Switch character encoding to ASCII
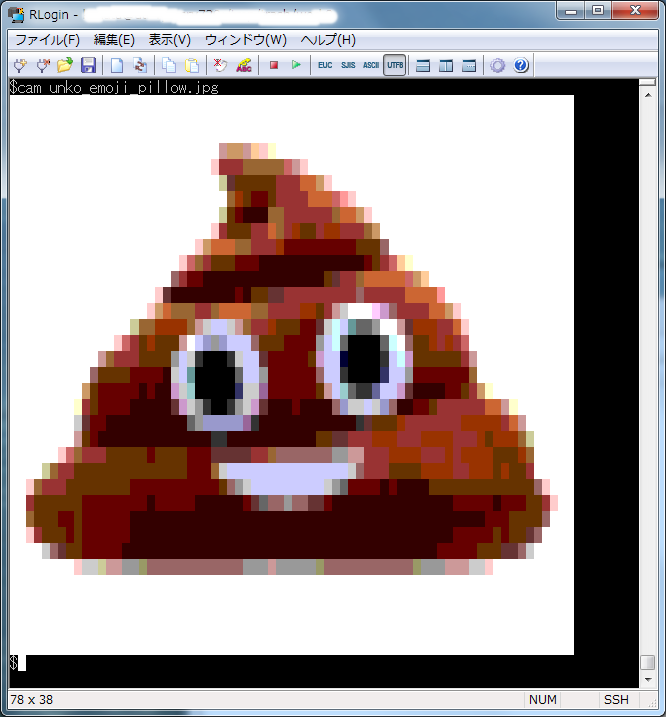 [371, 65]
